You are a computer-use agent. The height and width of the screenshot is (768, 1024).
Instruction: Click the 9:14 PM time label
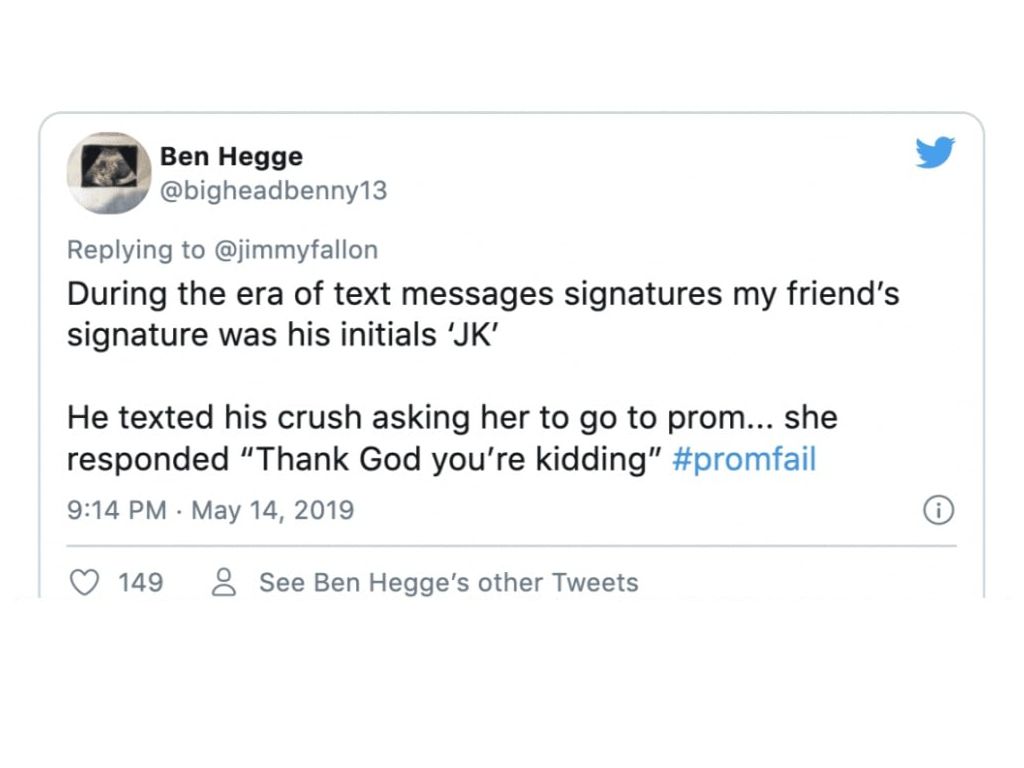112,510
